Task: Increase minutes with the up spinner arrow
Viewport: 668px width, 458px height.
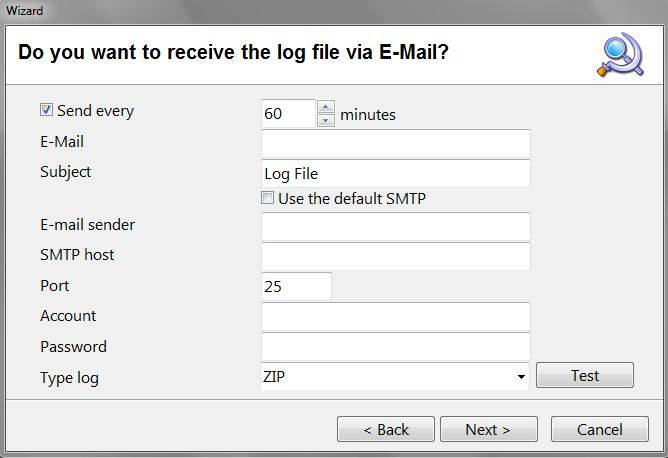Action: point(325,107)
